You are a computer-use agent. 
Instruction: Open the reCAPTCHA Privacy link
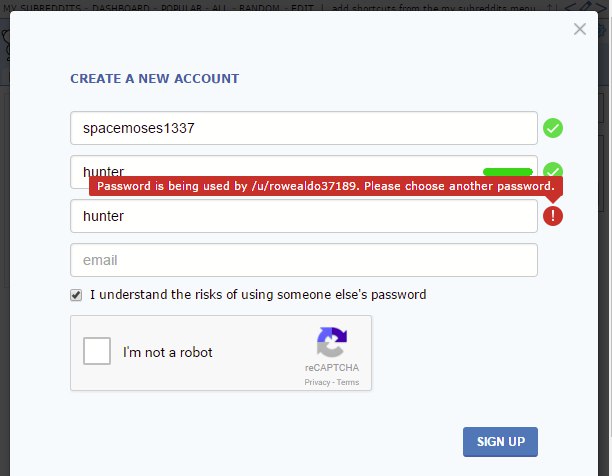(317, 382)
